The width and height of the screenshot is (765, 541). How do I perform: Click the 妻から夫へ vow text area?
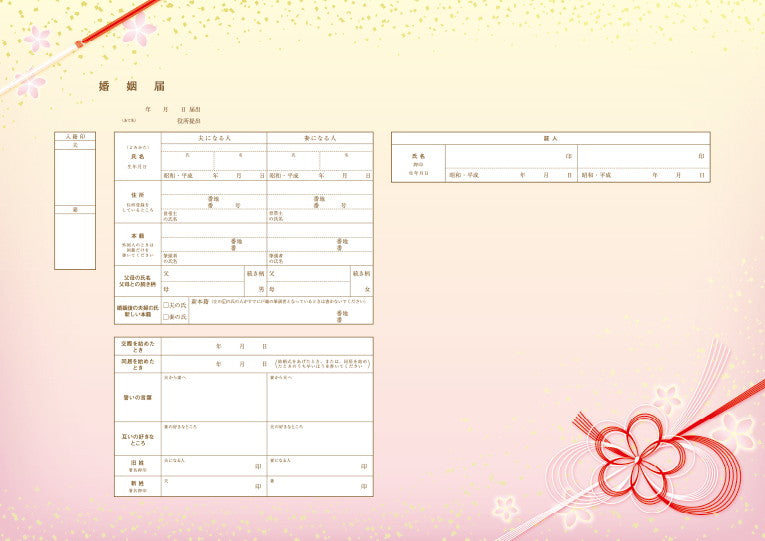coord(320,400)
